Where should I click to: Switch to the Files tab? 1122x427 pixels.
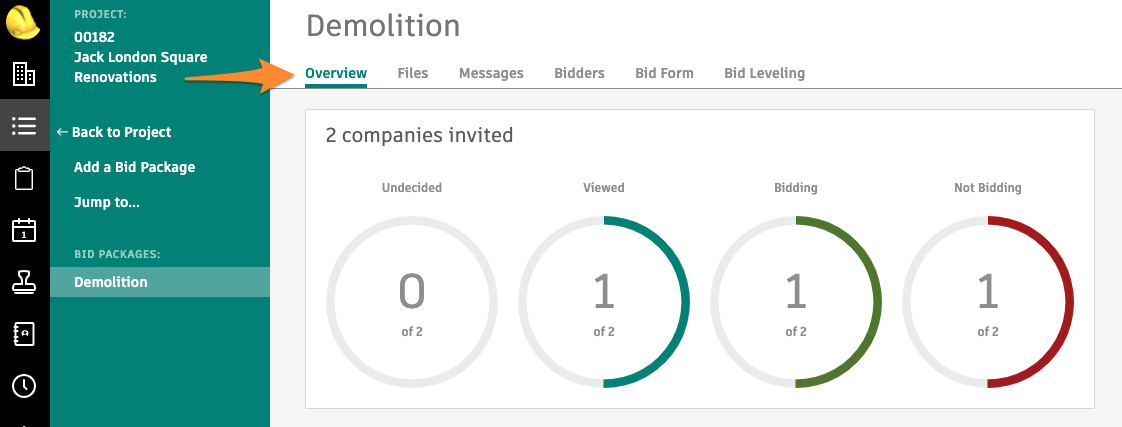point(412,73)
